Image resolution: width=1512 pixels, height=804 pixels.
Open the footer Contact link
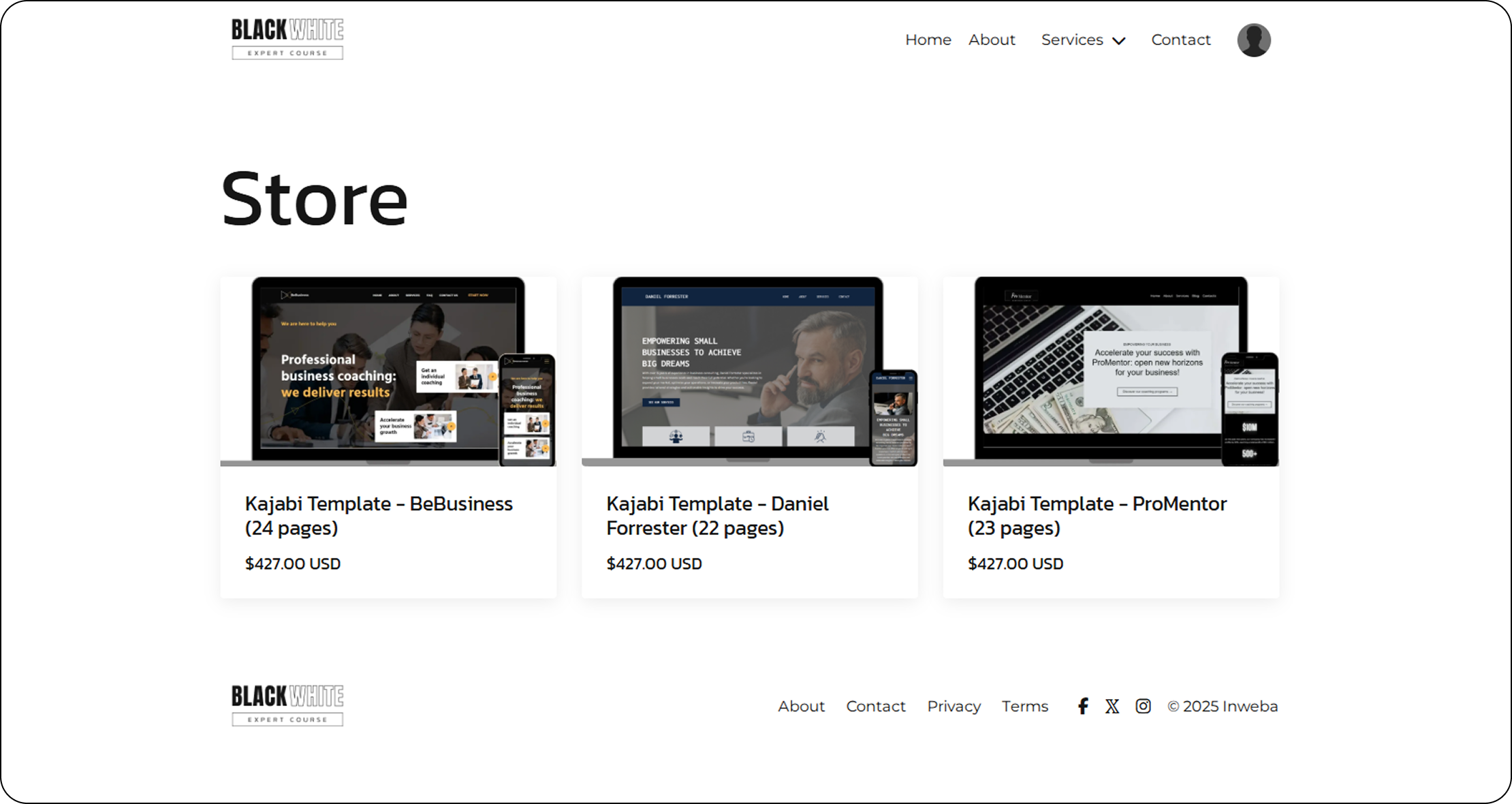coord(875,706)
